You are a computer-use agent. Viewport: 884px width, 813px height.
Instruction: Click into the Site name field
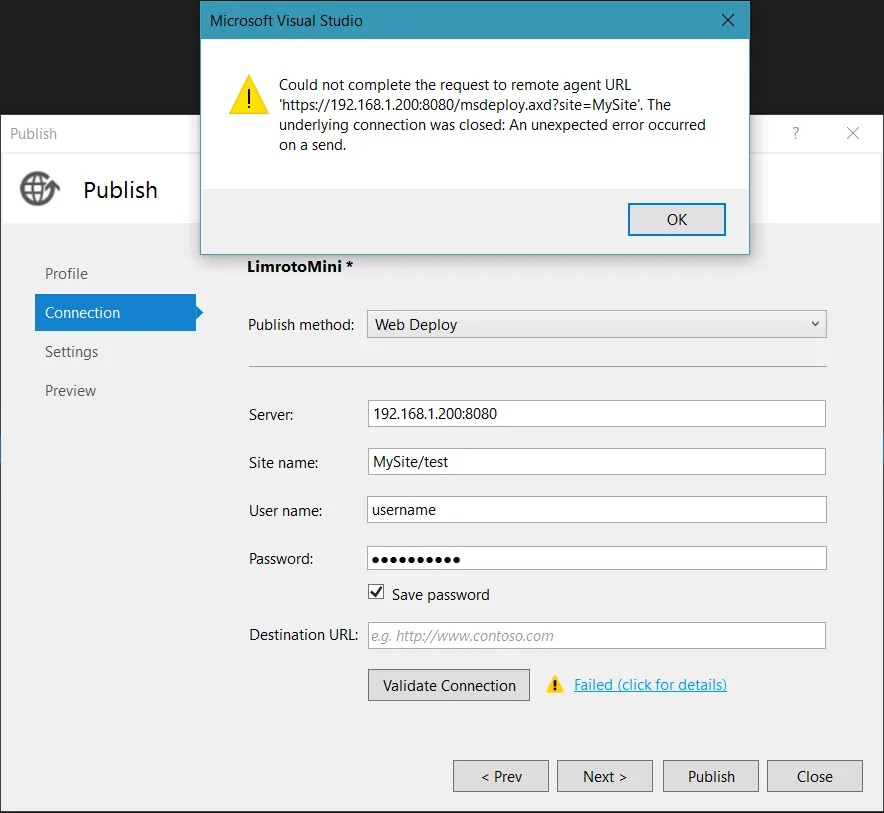pos(596,462)
